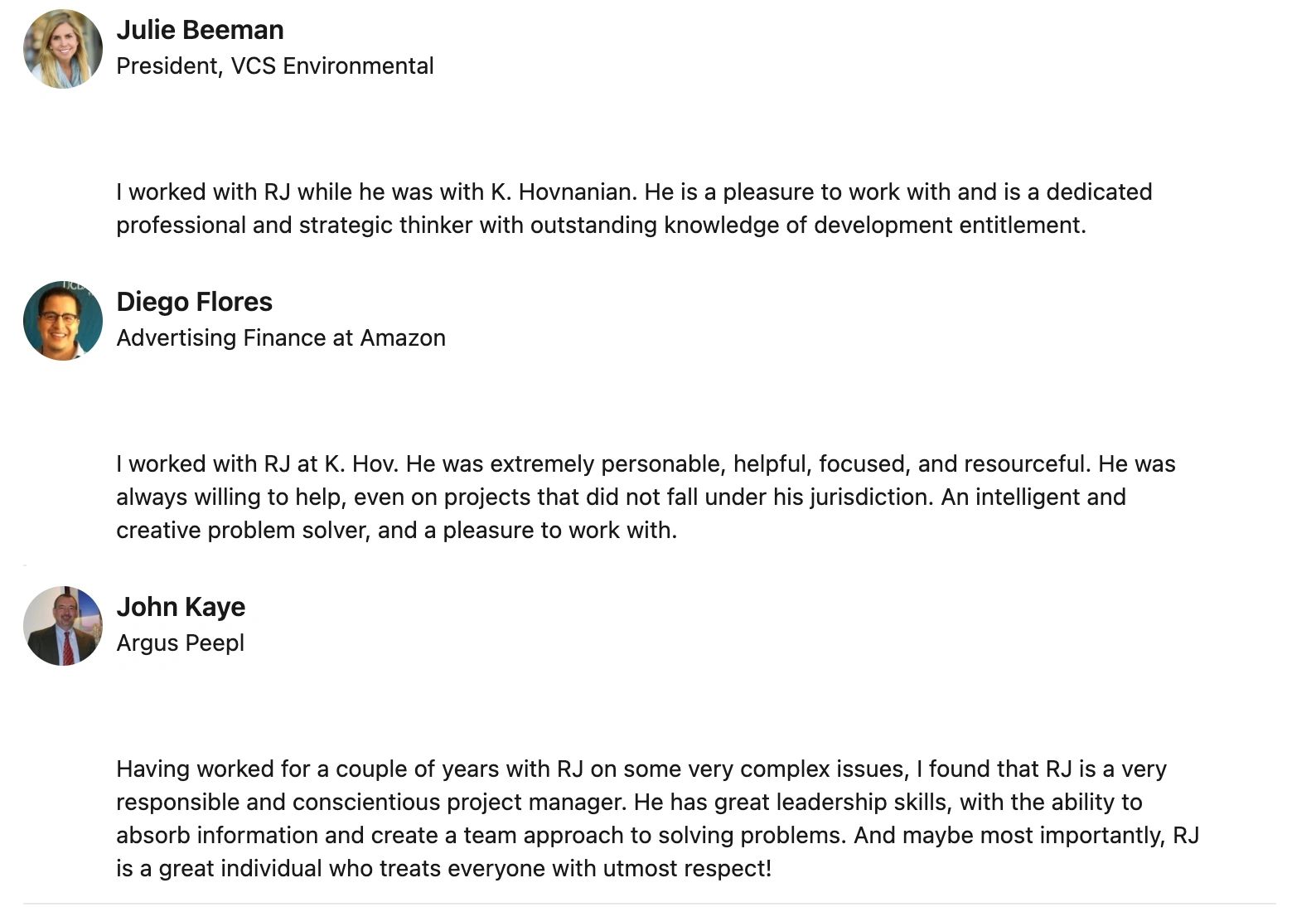The height and width of the screenshot is (907, 1316).
Task: Select the John Kaye name heading
Action: (181, 607)
